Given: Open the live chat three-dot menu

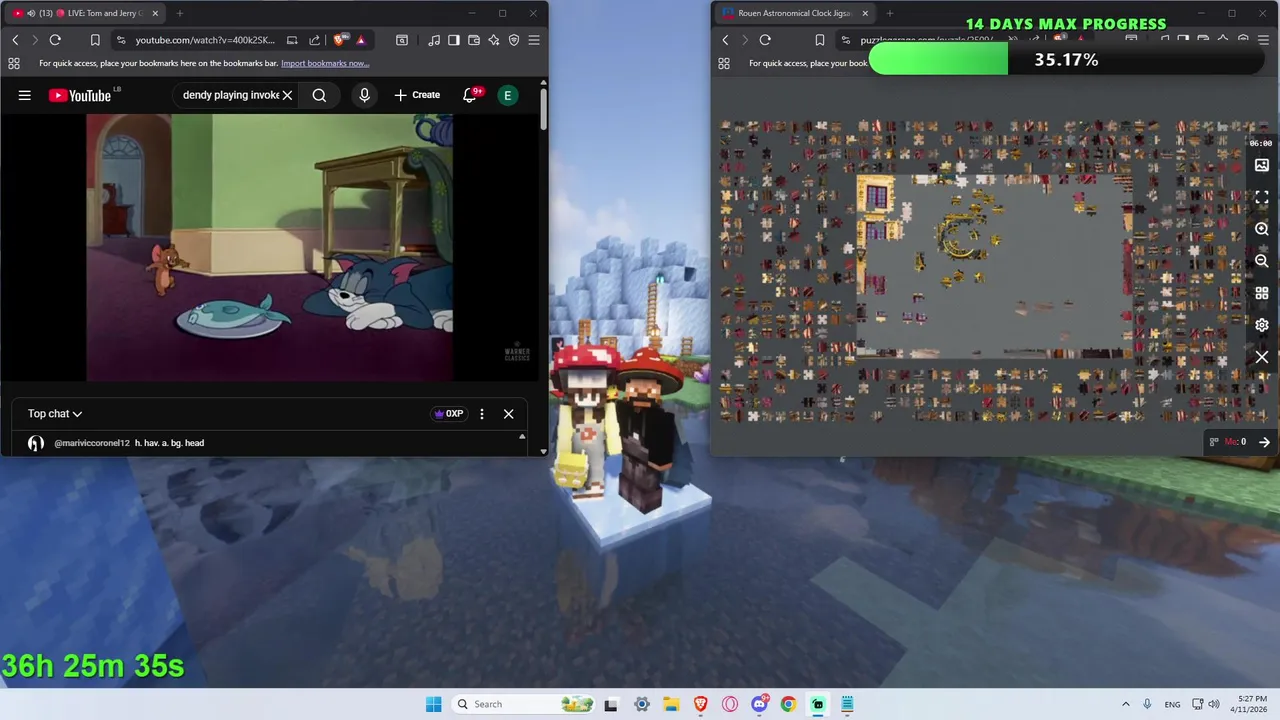Looking at the screenshot, I should [x=482, y=414].
